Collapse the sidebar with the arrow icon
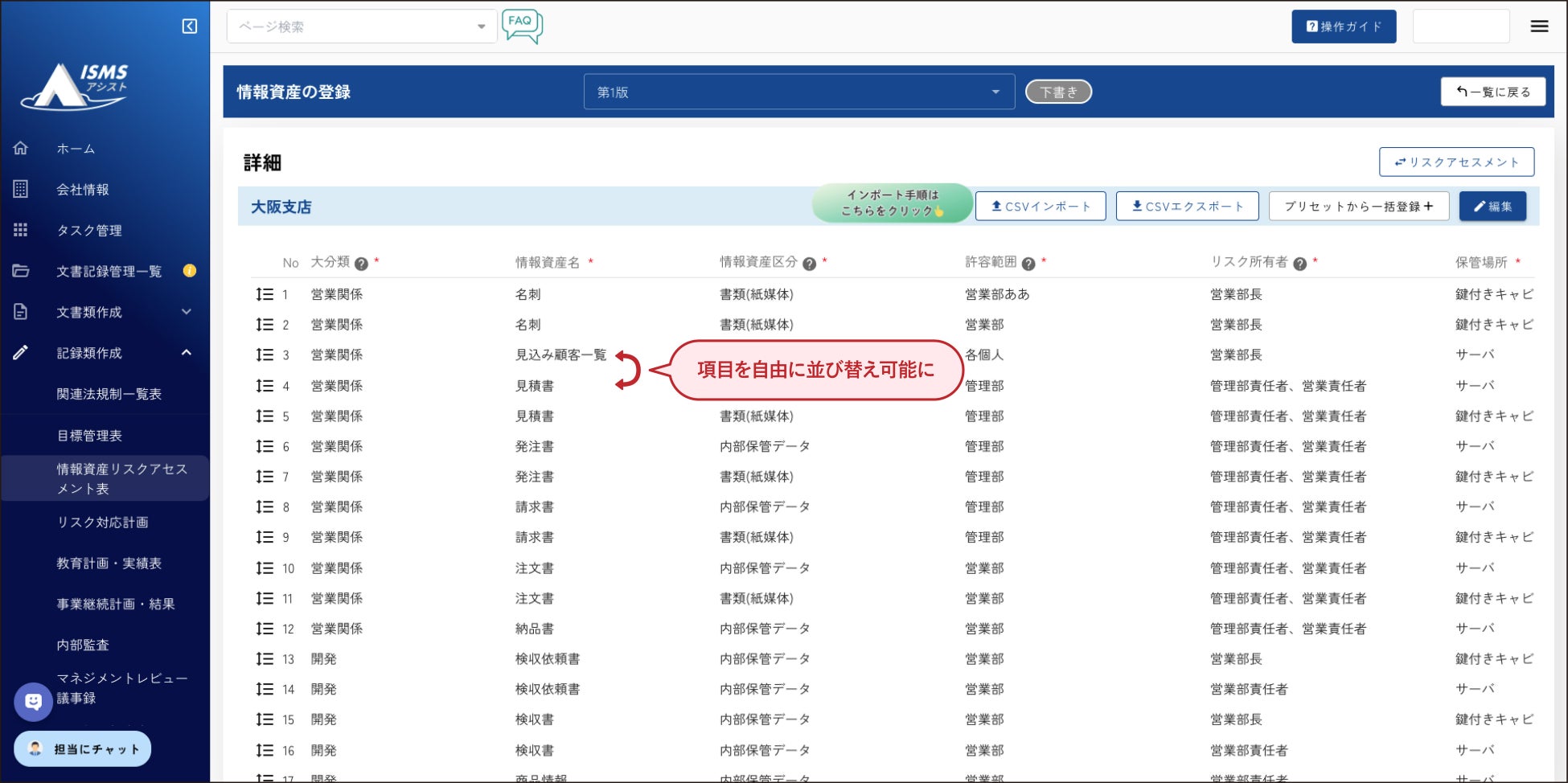The width and height of the screenshot is (1568, 783). [190, 27]
